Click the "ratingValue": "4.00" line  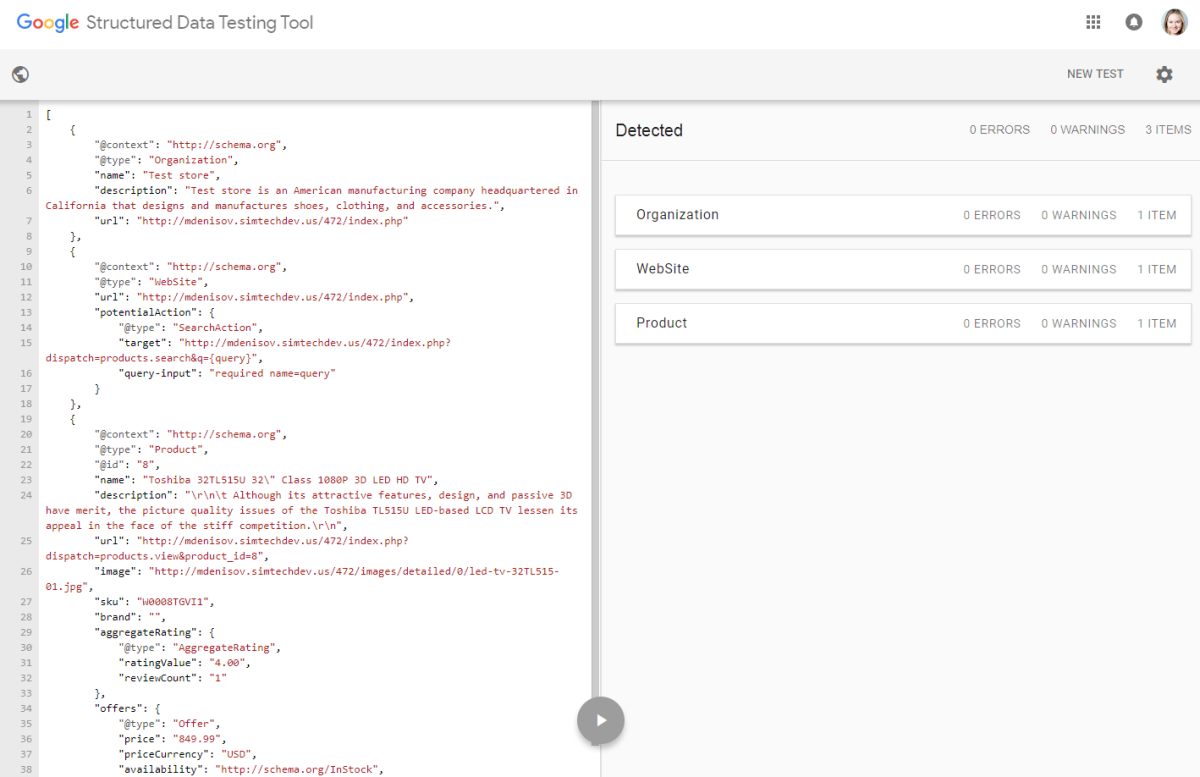tap(184, 663)
